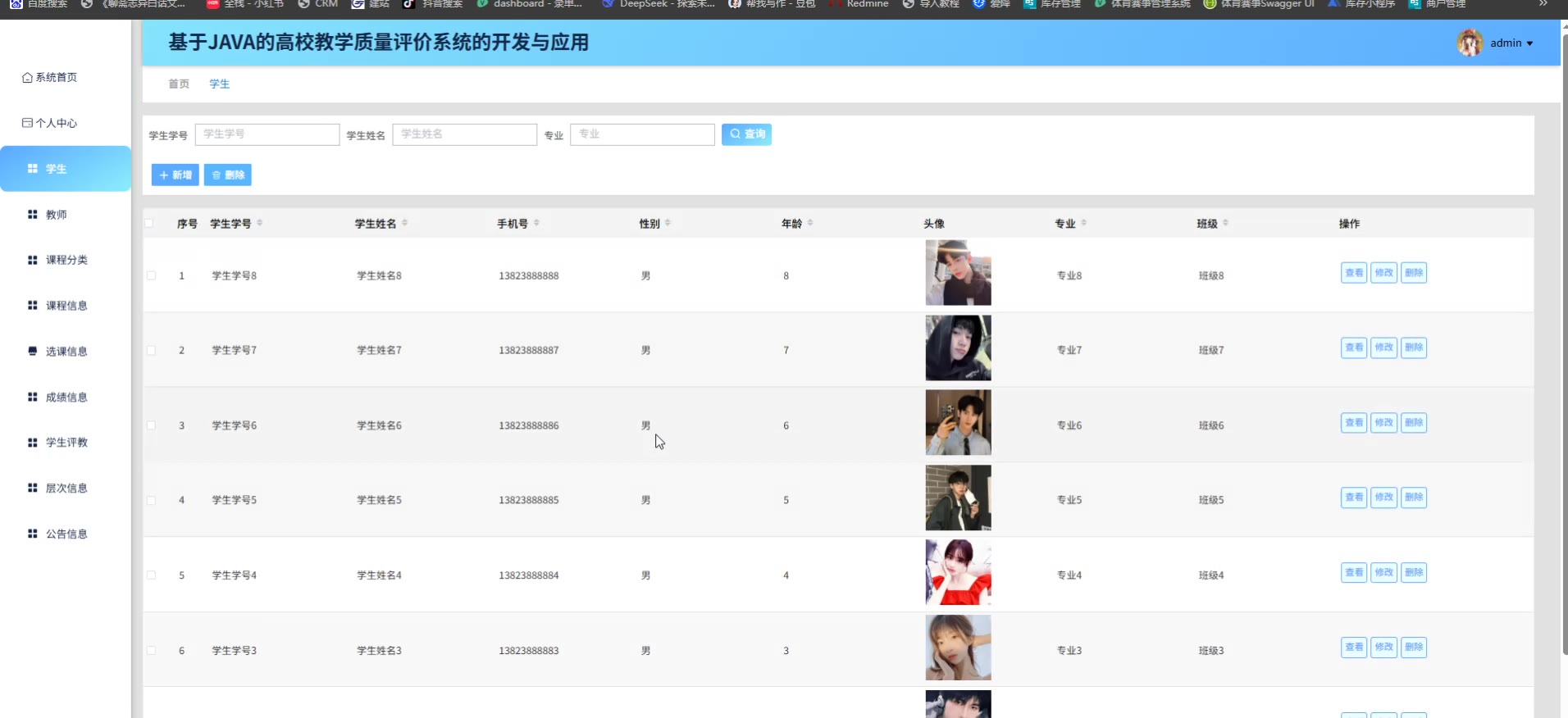Open the DeepSeek bookmark
Screen dimensions: 1568x718
(x=659, y=4)
